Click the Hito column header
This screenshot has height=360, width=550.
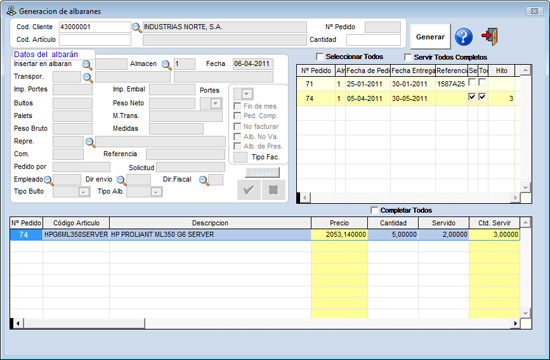coord(501,71)
